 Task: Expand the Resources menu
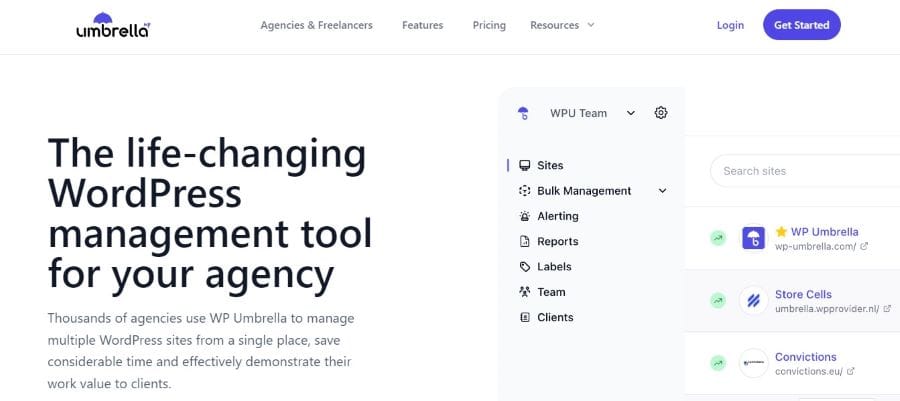click(x=562, y=25)
